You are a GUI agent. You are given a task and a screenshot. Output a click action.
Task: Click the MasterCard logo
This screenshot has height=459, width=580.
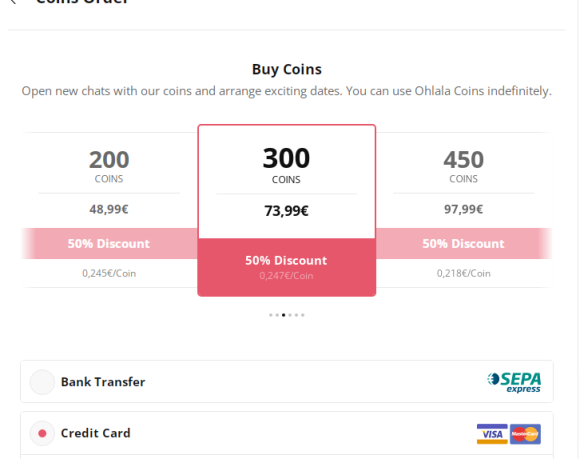click(x=525, y=434)
